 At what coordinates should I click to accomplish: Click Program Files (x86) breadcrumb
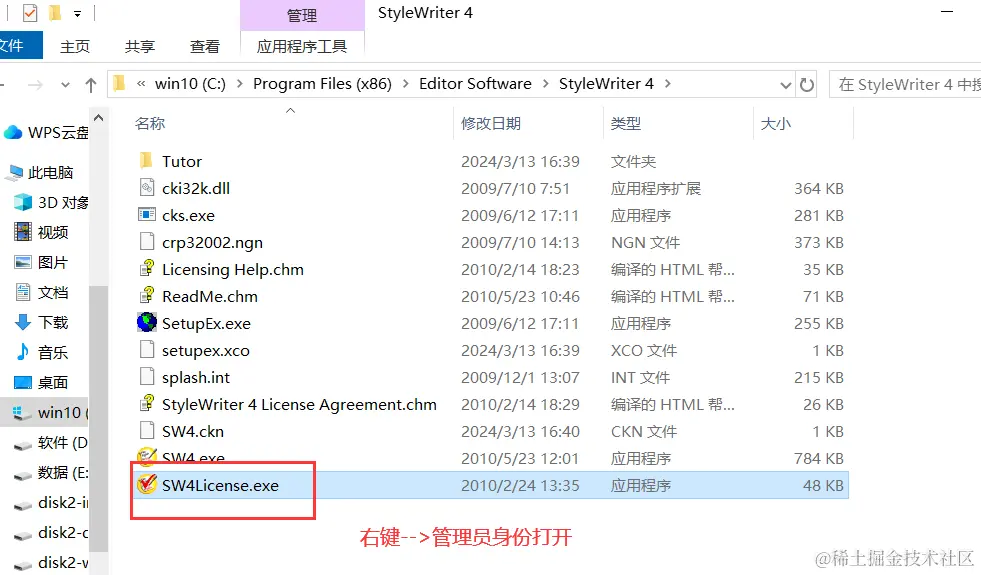click(x=322, y=84)
